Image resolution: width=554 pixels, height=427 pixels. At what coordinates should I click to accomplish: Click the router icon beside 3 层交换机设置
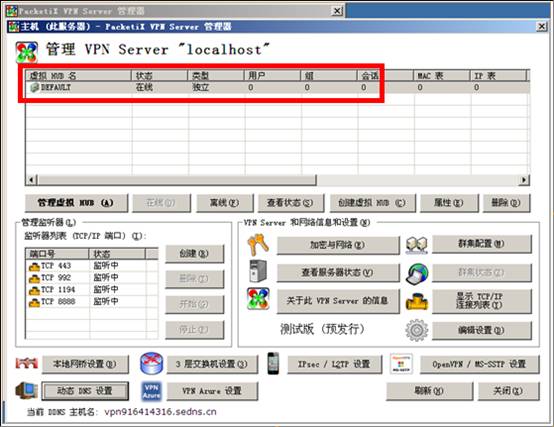point(151,363)
